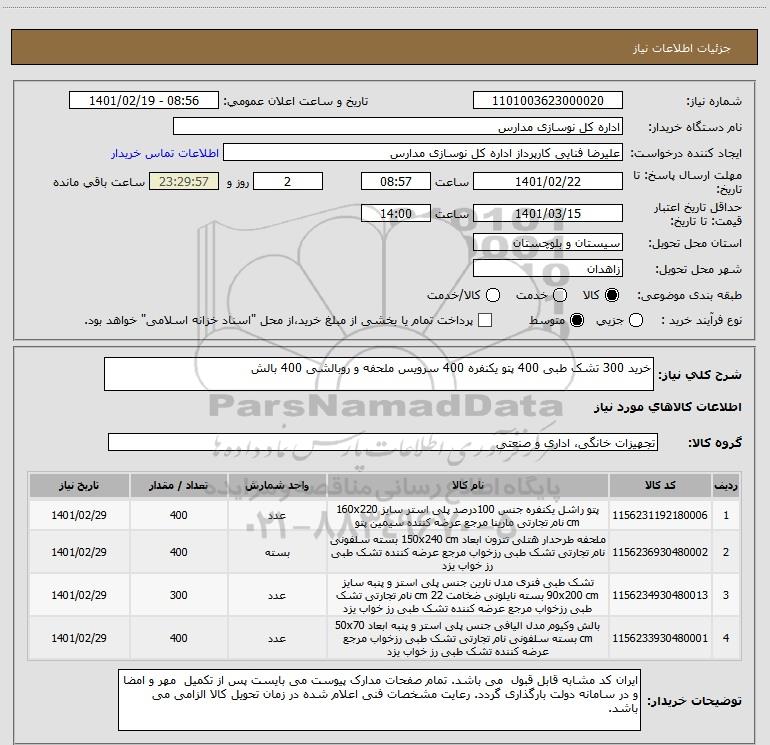Screen dimensions: 770x745
Task: Click the unit بسته in row 2
Action: 277,552
